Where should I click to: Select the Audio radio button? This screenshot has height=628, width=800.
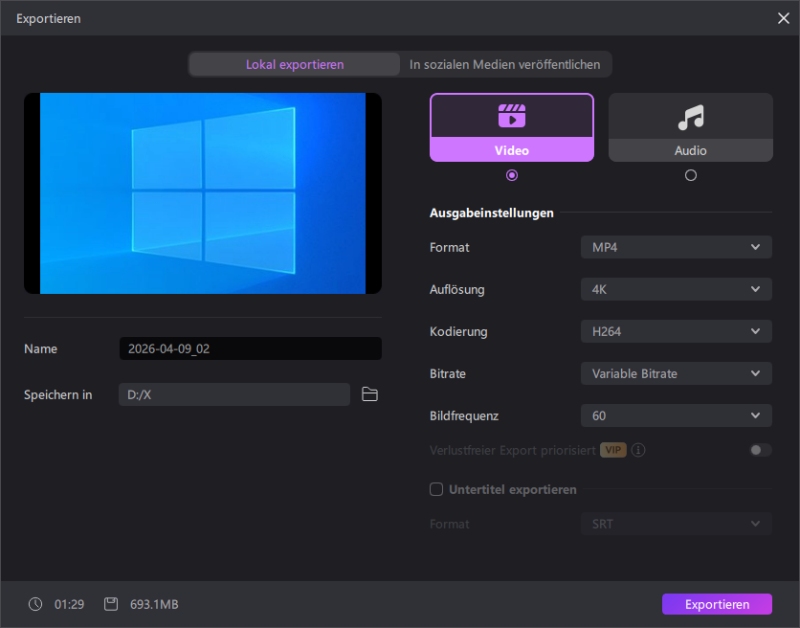pos(690,175)
